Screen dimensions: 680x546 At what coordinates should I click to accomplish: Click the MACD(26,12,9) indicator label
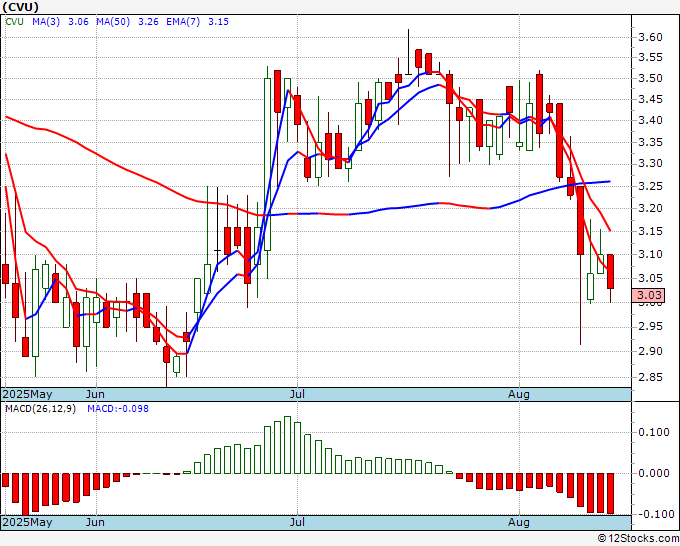point(40,409)
